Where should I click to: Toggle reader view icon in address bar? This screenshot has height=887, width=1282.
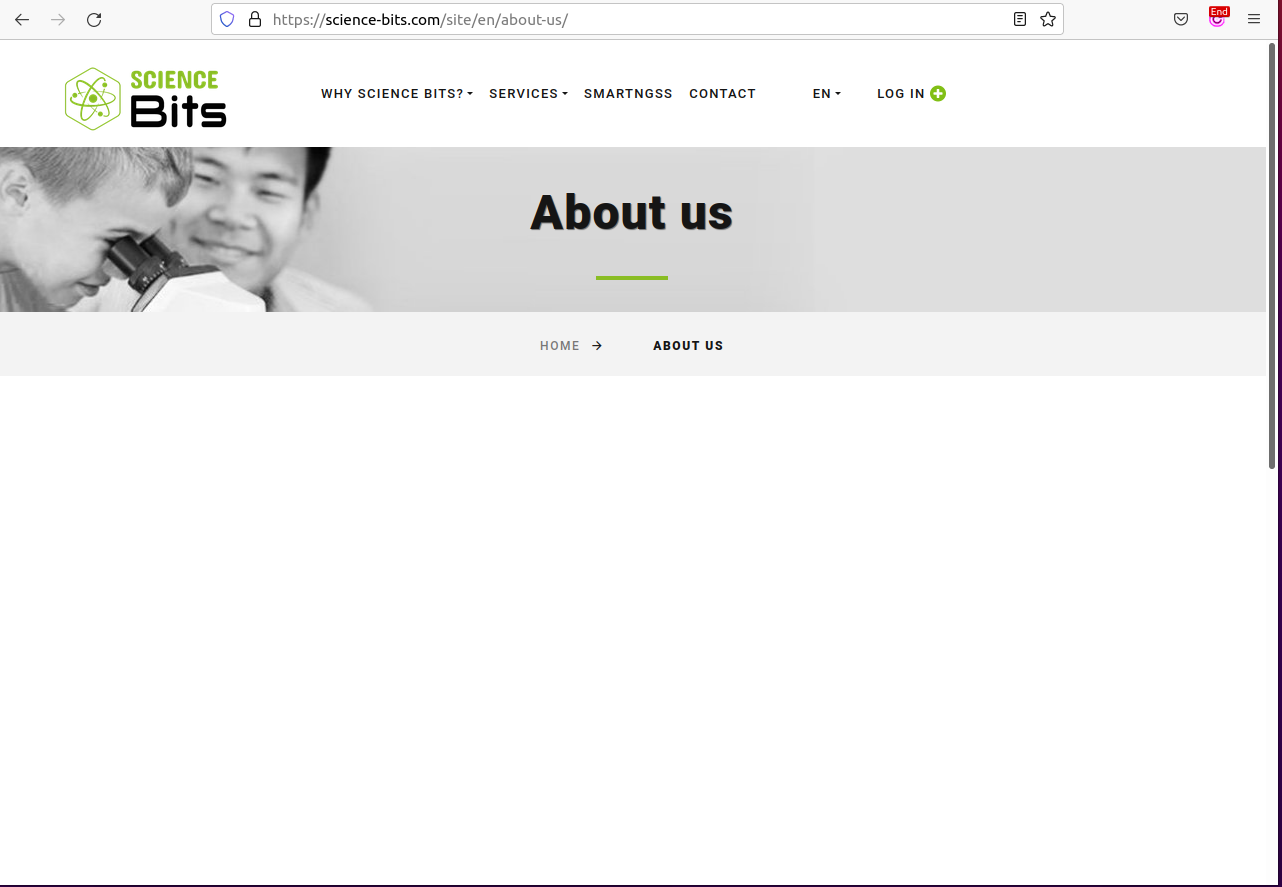pos(1020,19)
